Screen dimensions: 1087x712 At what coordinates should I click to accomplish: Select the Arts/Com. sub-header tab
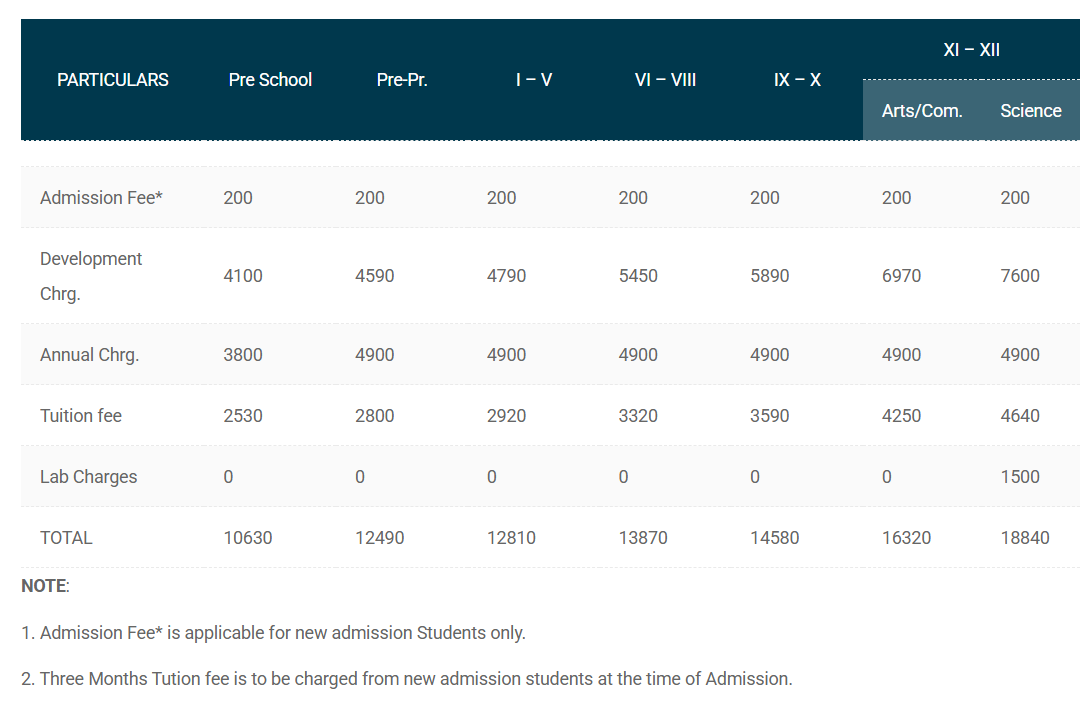(x=921, y=111)
